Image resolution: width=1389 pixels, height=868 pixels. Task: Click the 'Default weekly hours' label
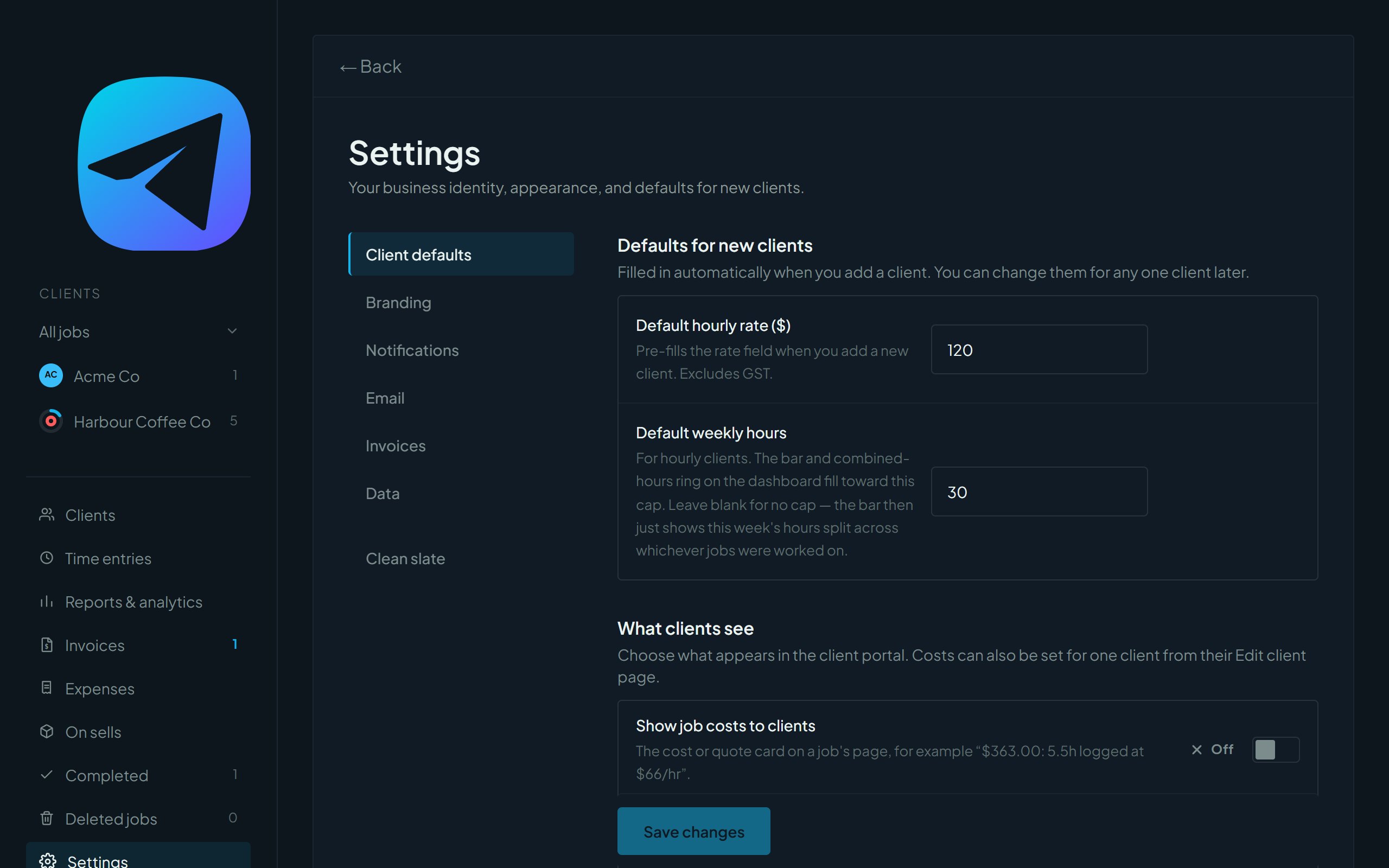(x=711, y=432)
